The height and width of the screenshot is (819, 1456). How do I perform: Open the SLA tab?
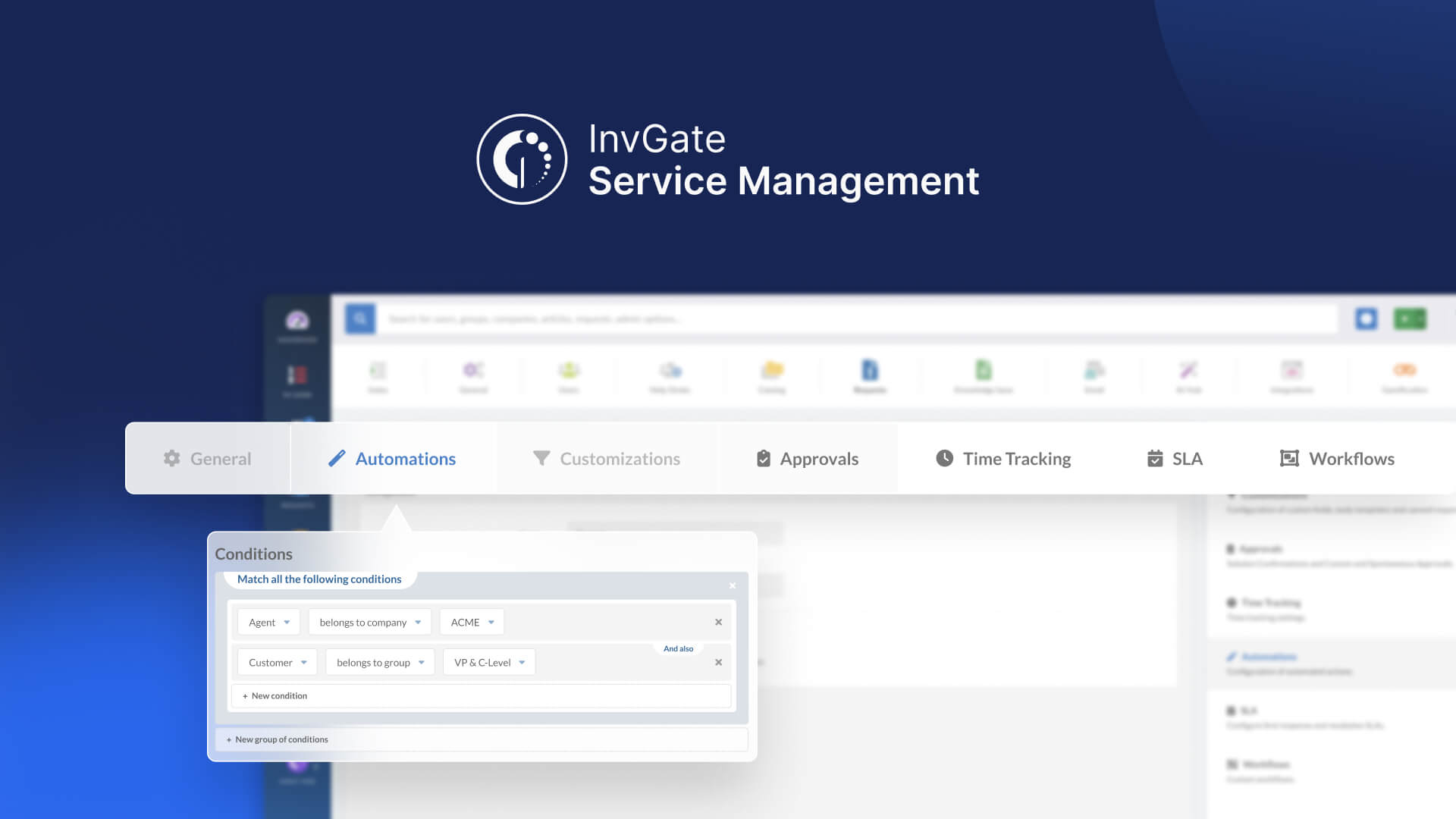pyautogui.click(x=1175, y=459)
